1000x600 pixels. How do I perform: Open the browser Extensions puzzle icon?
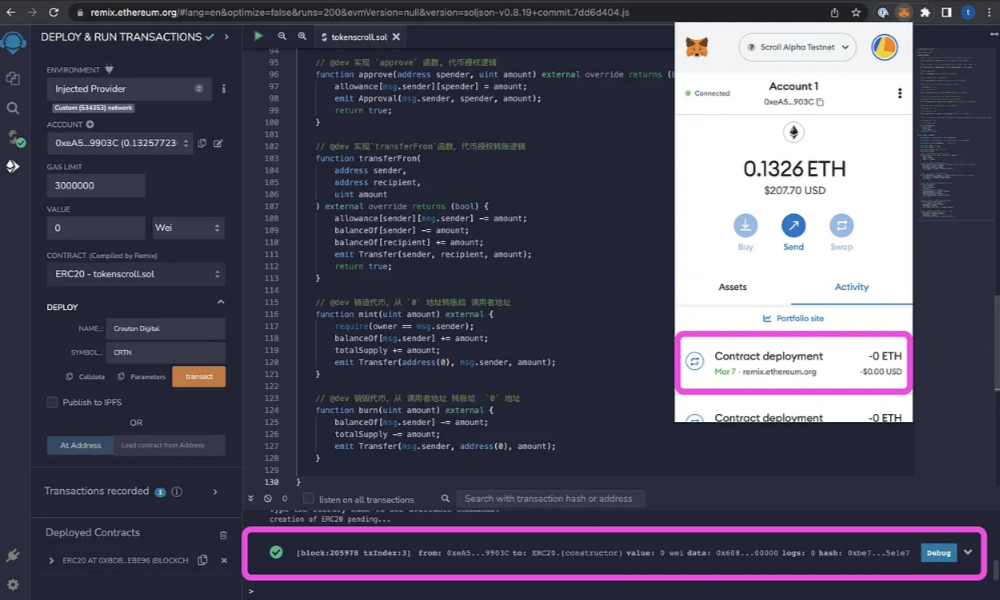point(925,12)
